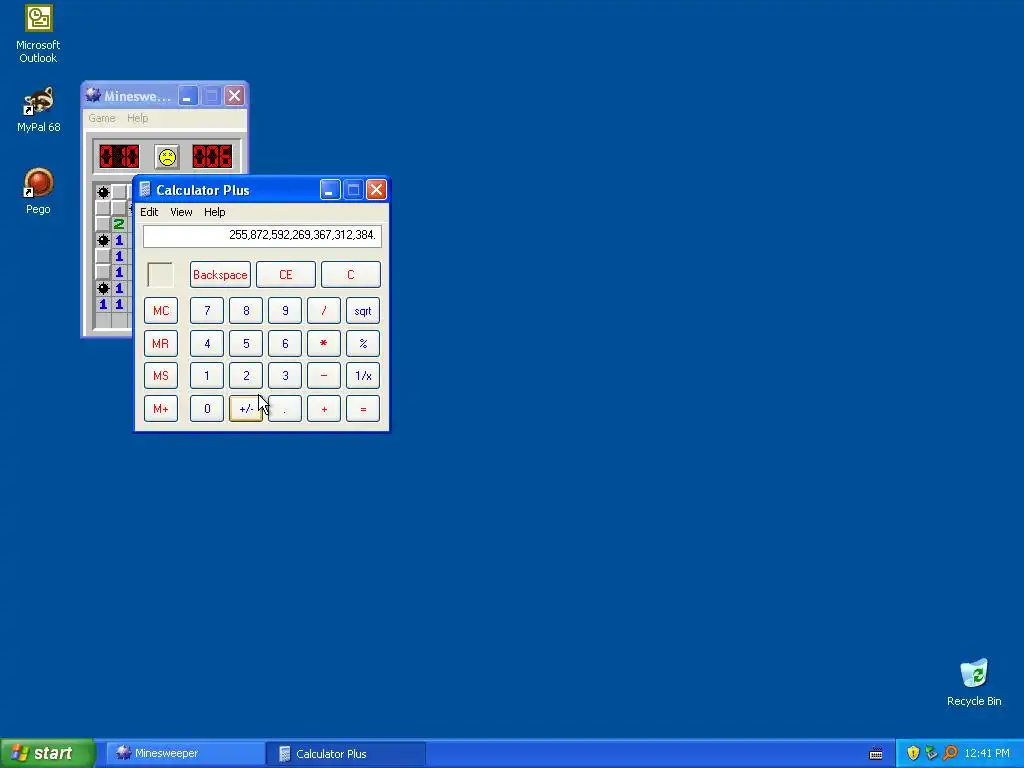Image resolution: width=1024 pixels, height=768 pixels.
Task: Click the Minesweeper title bar mine icon
Action: 93,95
